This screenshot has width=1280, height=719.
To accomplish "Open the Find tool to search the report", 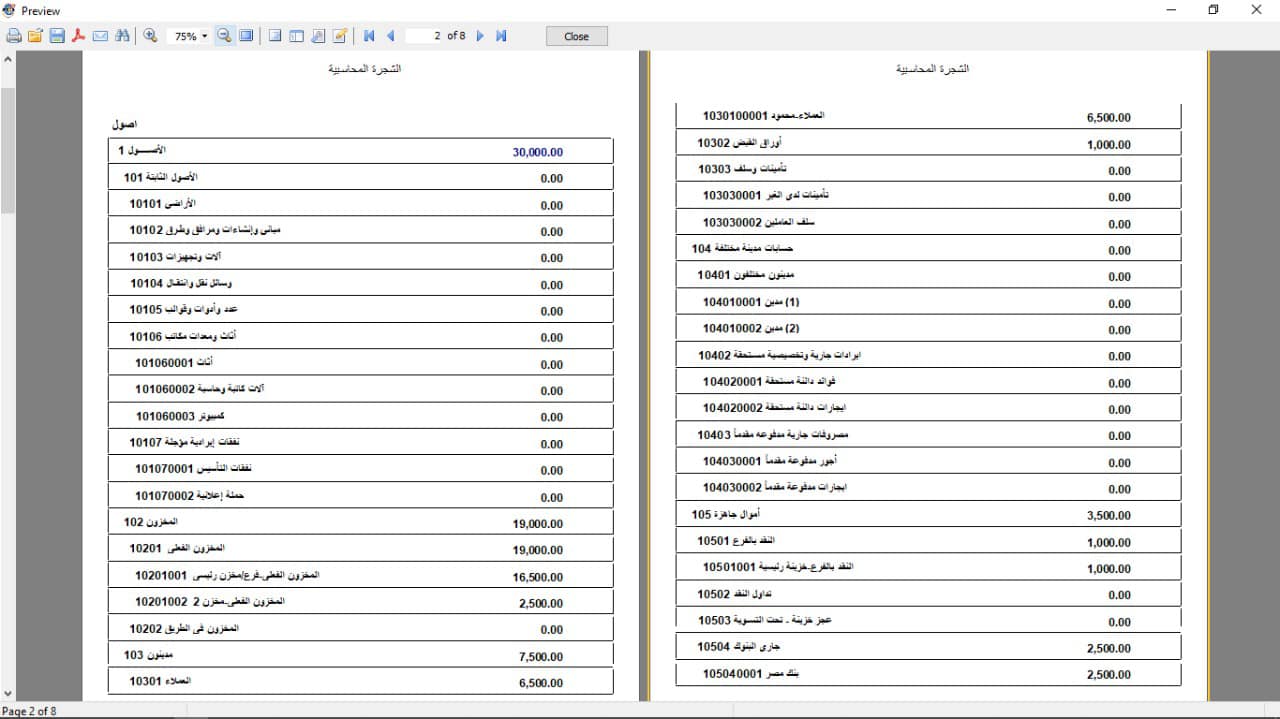I will [122, 36].
